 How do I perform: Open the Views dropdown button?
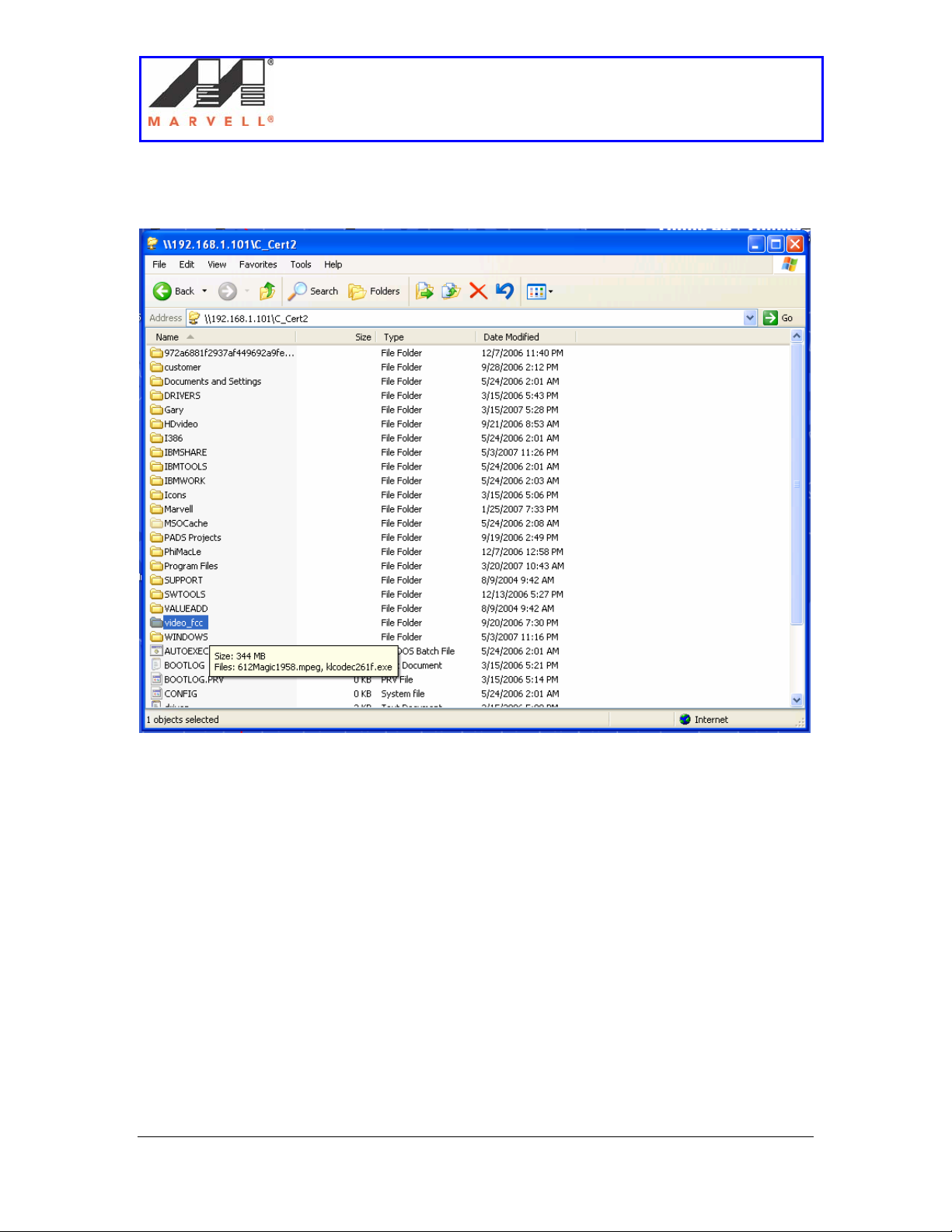point(539,292)
